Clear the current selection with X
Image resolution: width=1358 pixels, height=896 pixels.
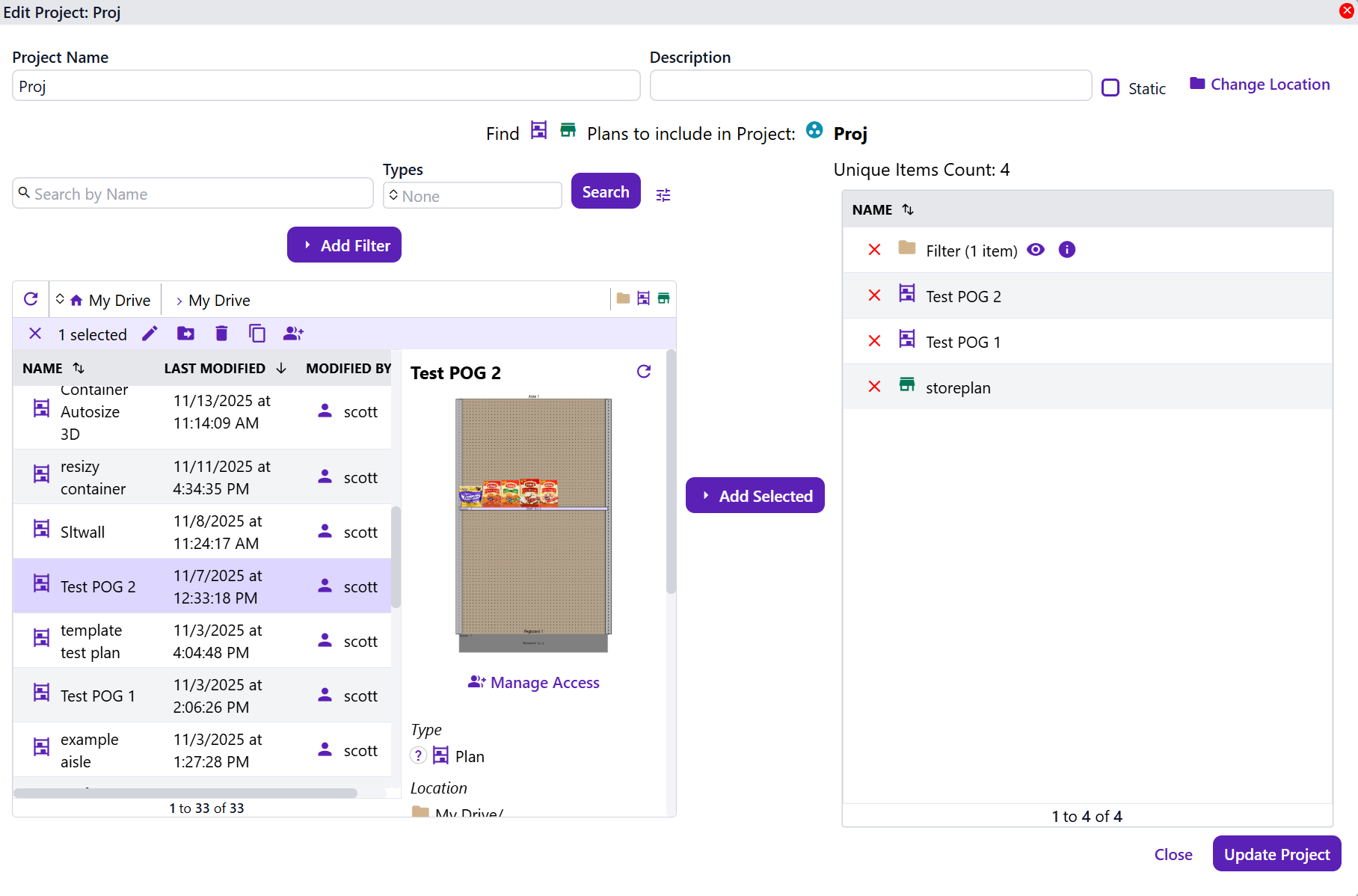click(35, 334)
